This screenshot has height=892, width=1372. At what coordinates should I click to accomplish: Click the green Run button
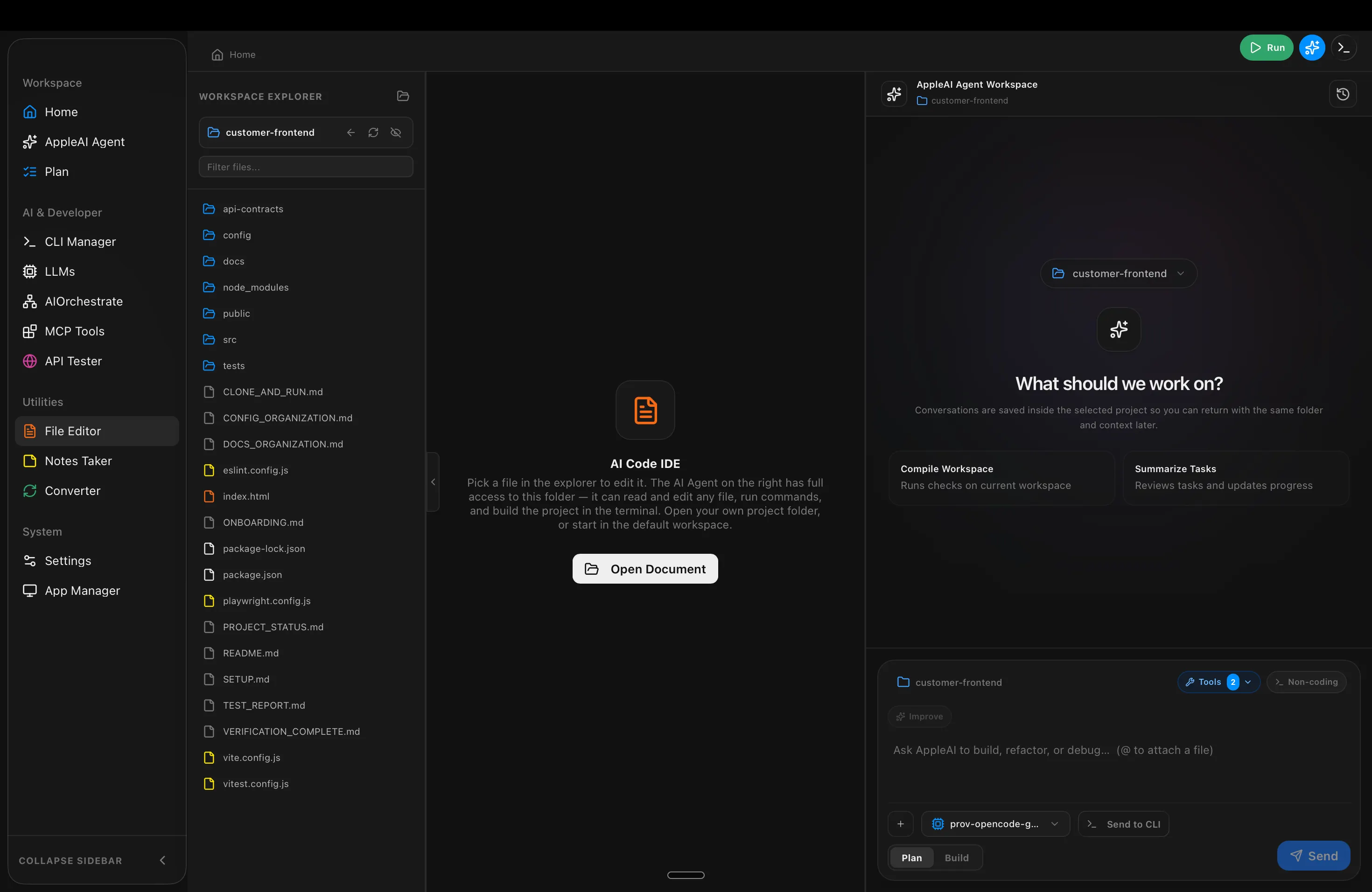[1266, 47]
